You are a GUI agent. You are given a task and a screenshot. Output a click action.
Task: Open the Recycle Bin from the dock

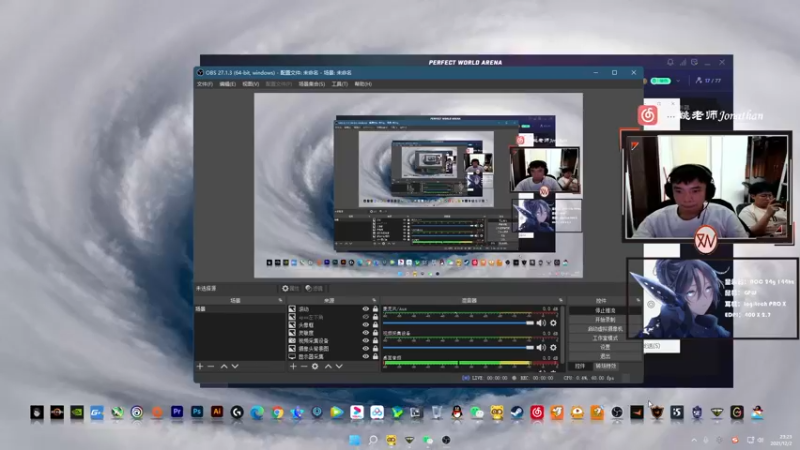tap(437, 412)
